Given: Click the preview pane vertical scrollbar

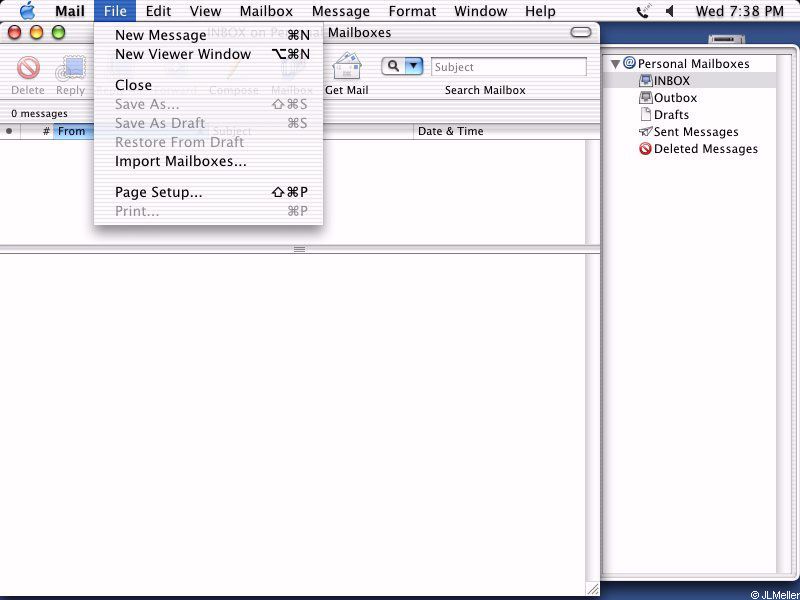Looking at the screenshot, I should [x=592, y=417].
